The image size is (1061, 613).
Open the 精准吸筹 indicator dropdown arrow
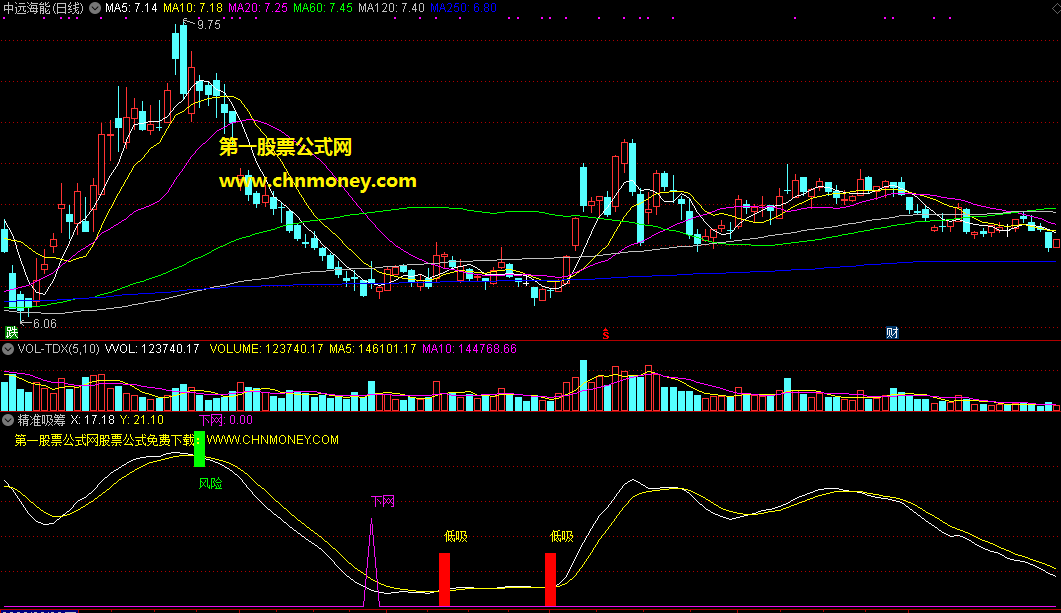click(x=8, y=420)
